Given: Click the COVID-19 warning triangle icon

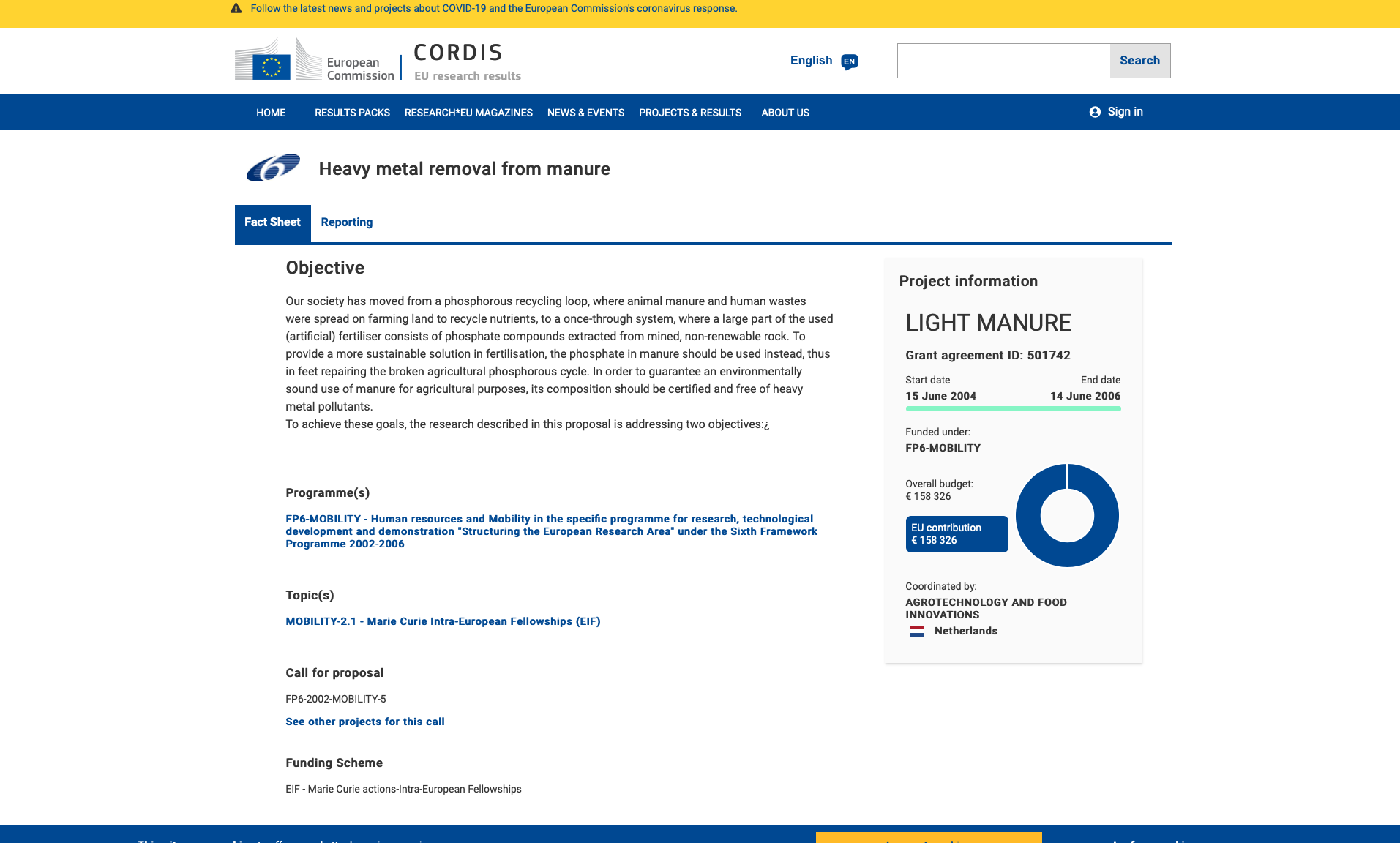Looking at the screenshot, I should point(236,9).
